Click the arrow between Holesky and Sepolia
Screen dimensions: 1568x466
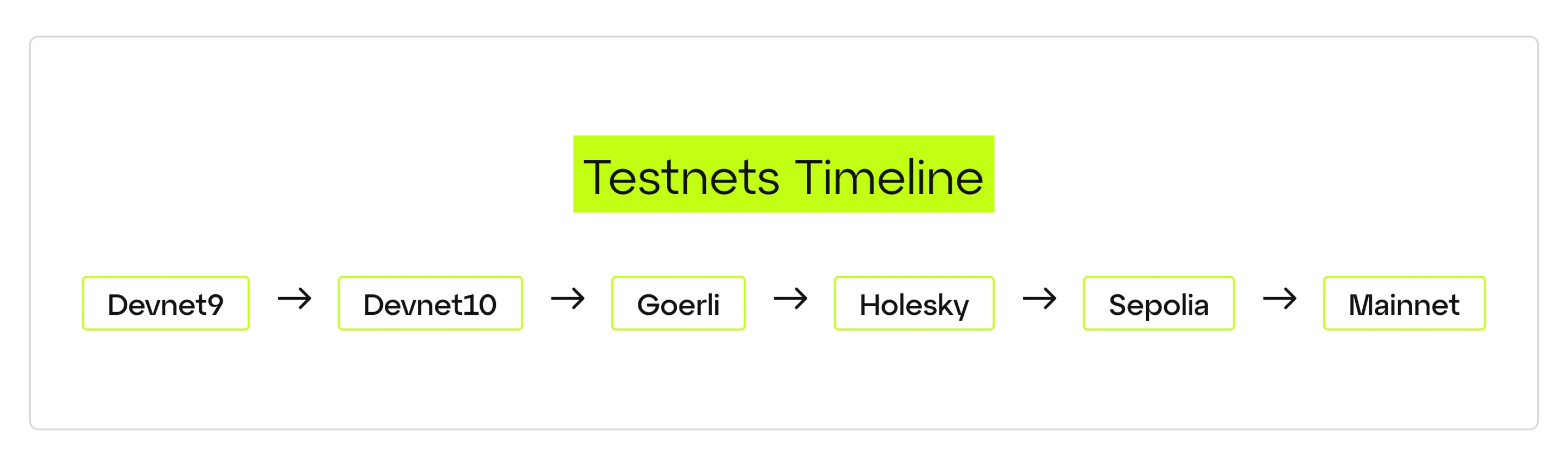click(1039, 299)
